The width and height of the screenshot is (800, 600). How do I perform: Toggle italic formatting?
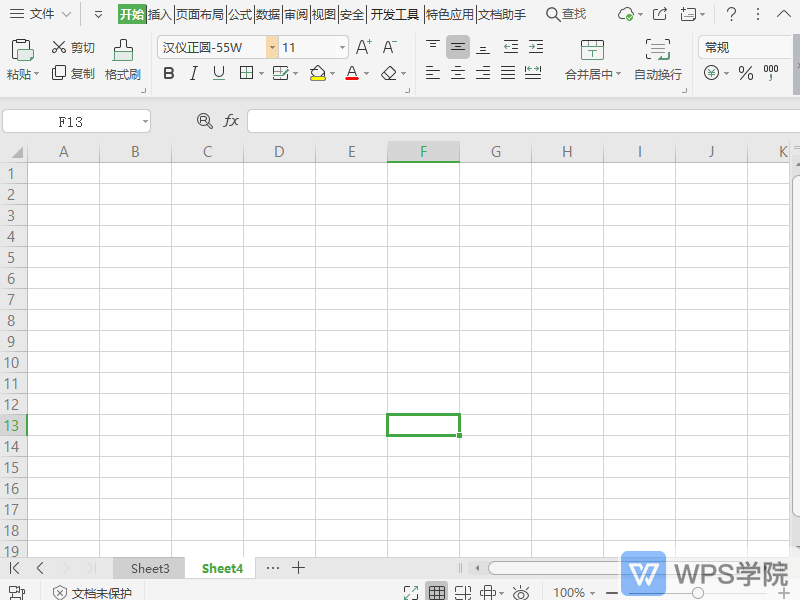[x=193, y=73]
